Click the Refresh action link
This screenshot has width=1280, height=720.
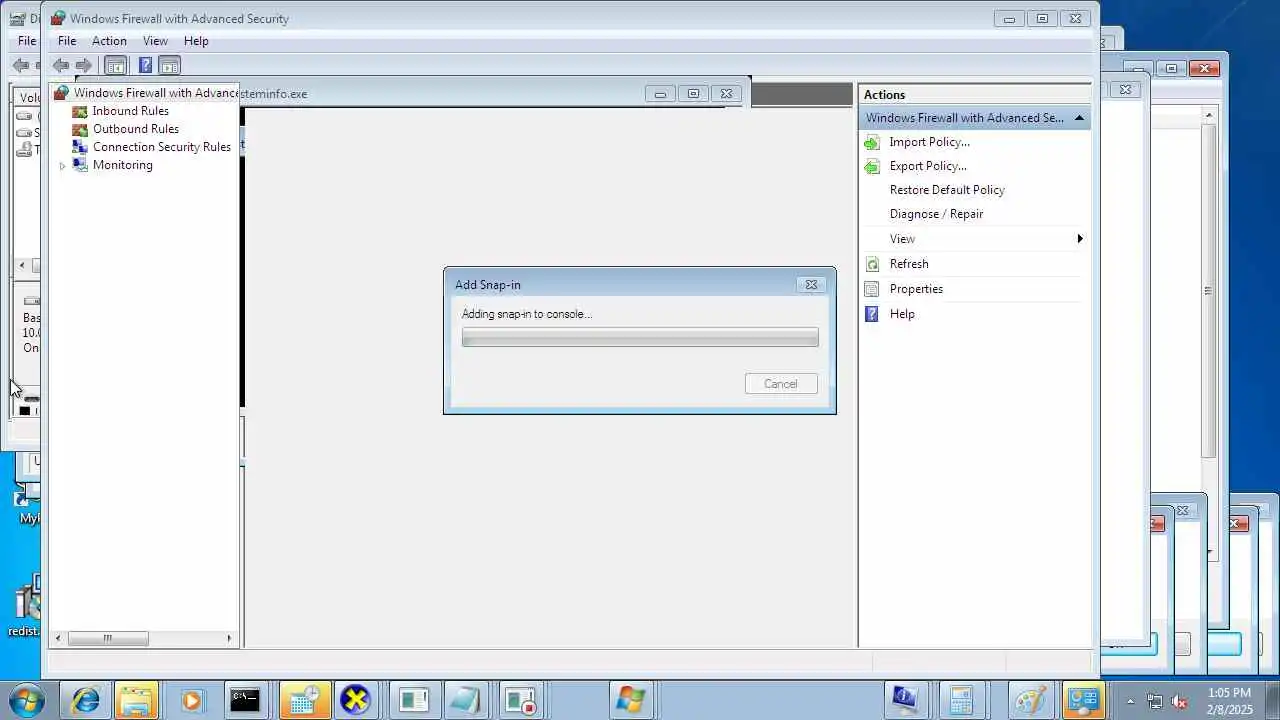point(909,264)
